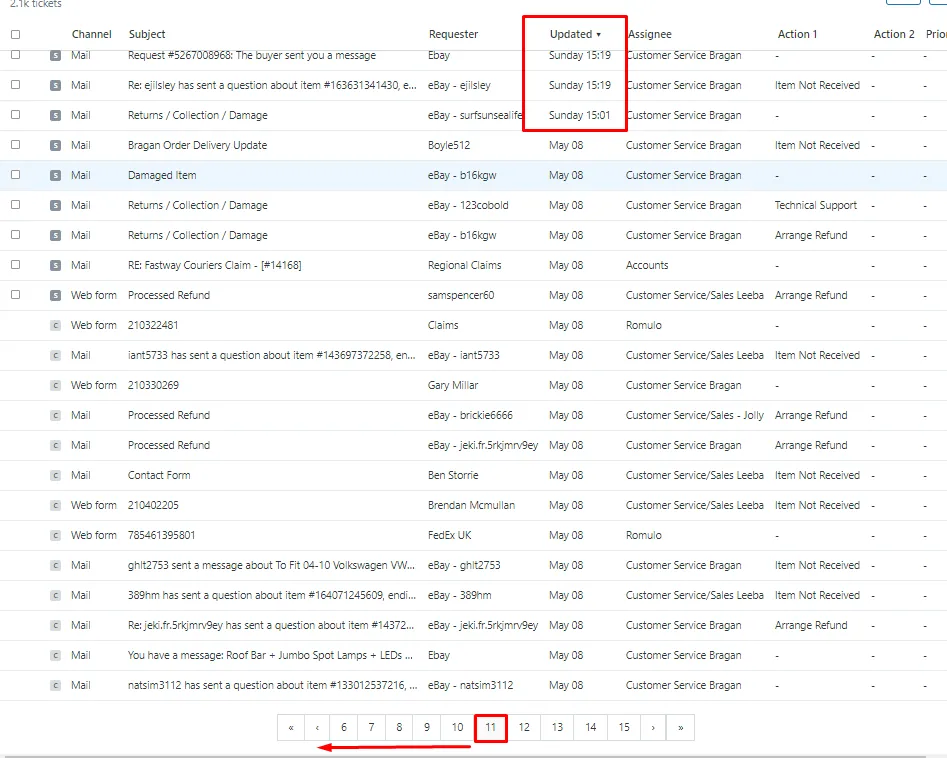Click 'Accounts' assignee cell

click(x=647, y=265)
